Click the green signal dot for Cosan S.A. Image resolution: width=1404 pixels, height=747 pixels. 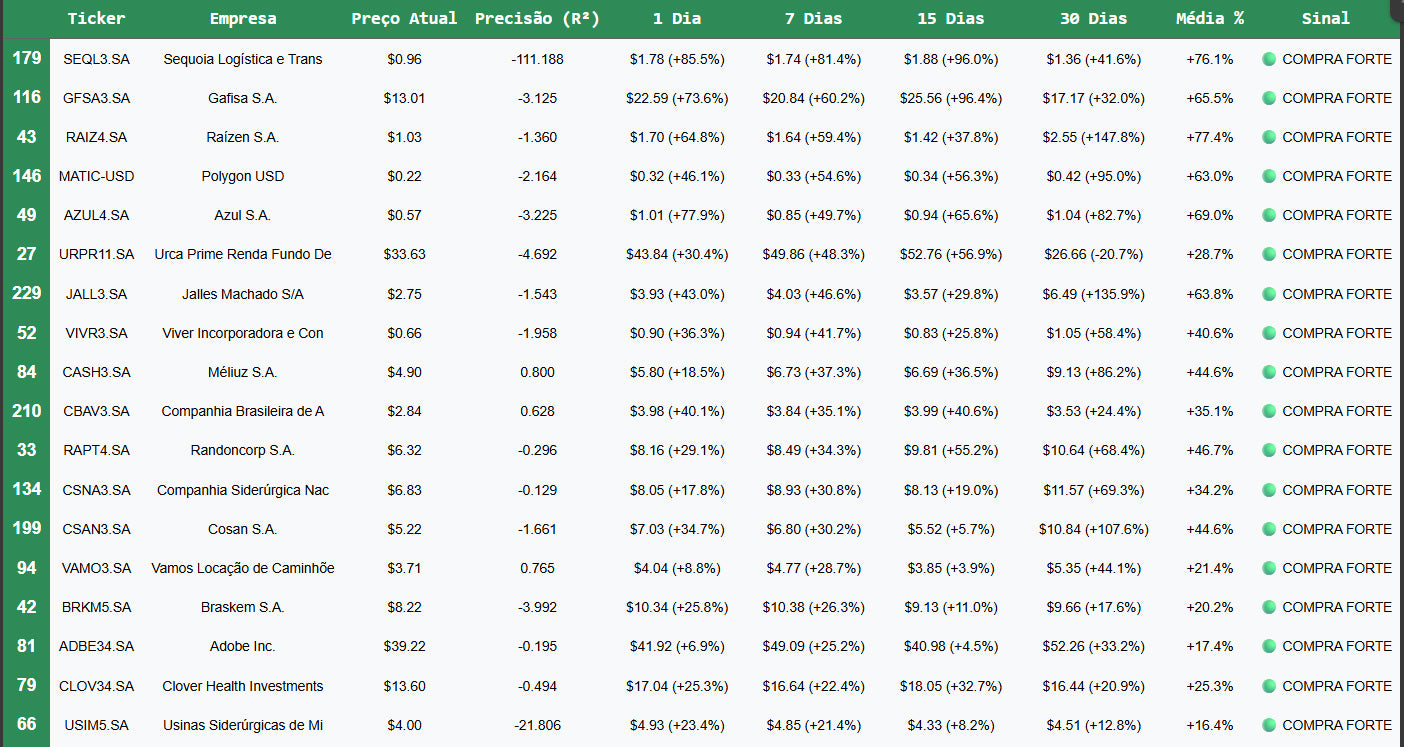click(1269, 529)
